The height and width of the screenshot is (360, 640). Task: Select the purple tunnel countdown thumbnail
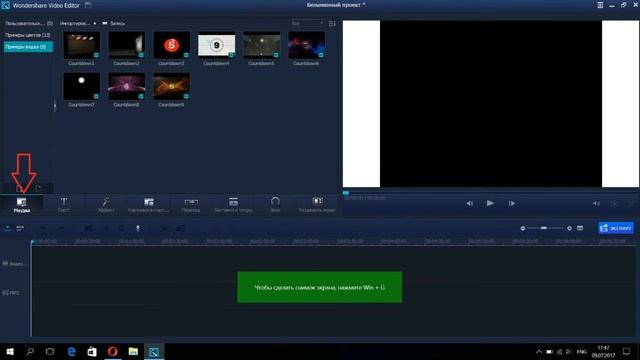[127, 86]
